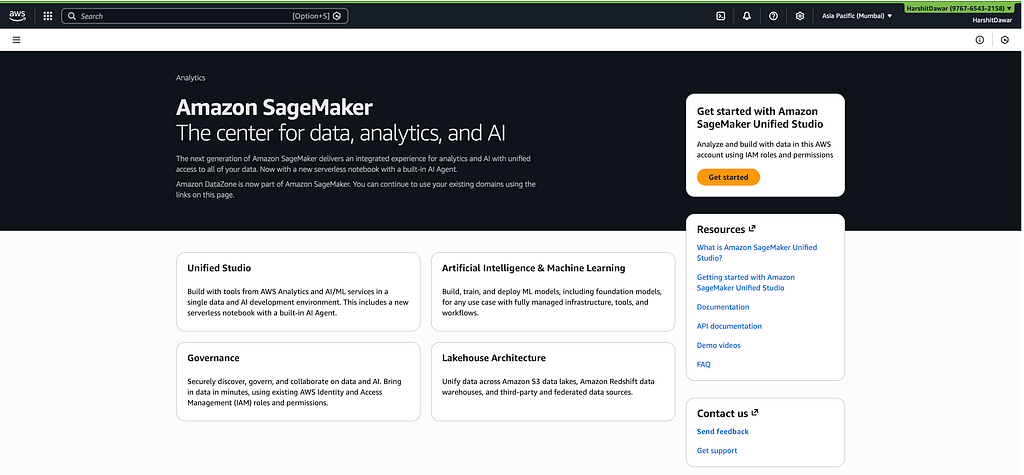The height and width of the screenshot is (475, 1024).
Task: Open the Artificial Intelligence & Machine Learning card
Action: click(x=553, y=291)
